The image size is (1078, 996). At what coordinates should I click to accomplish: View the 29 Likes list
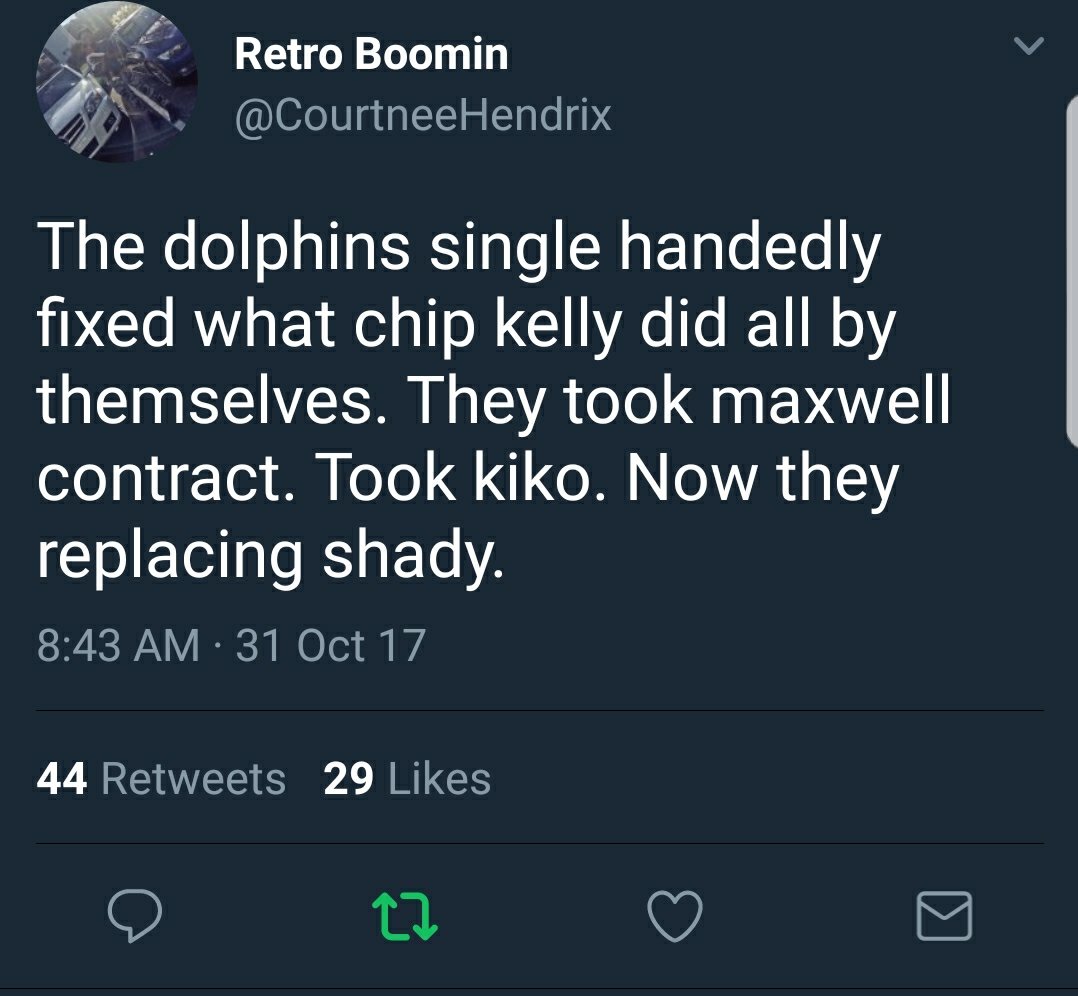pos(407,779)
